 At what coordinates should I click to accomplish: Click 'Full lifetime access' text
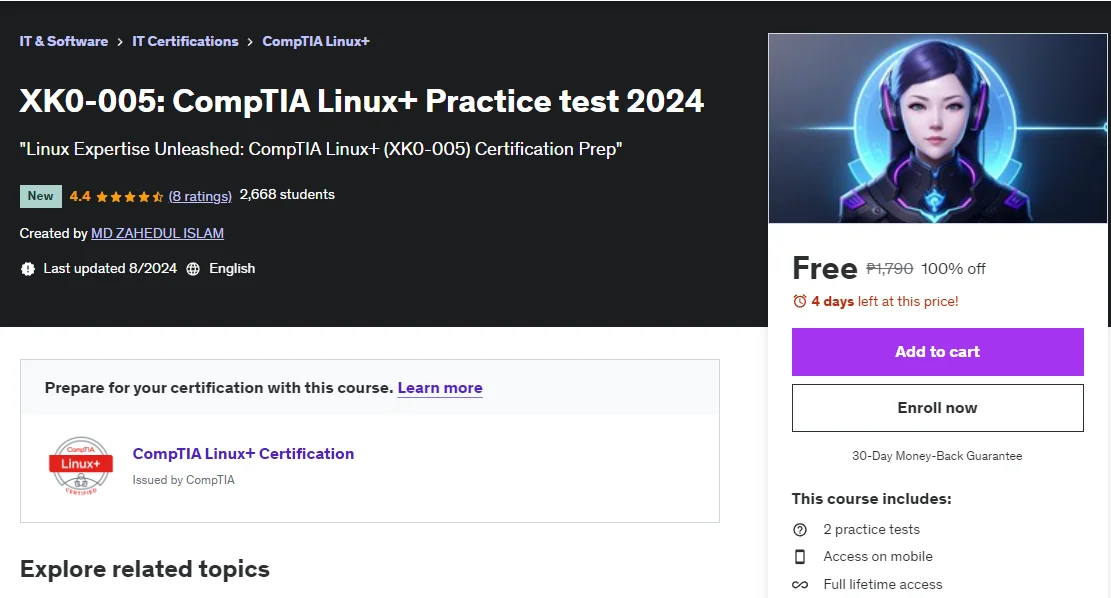tap(883, 585)
